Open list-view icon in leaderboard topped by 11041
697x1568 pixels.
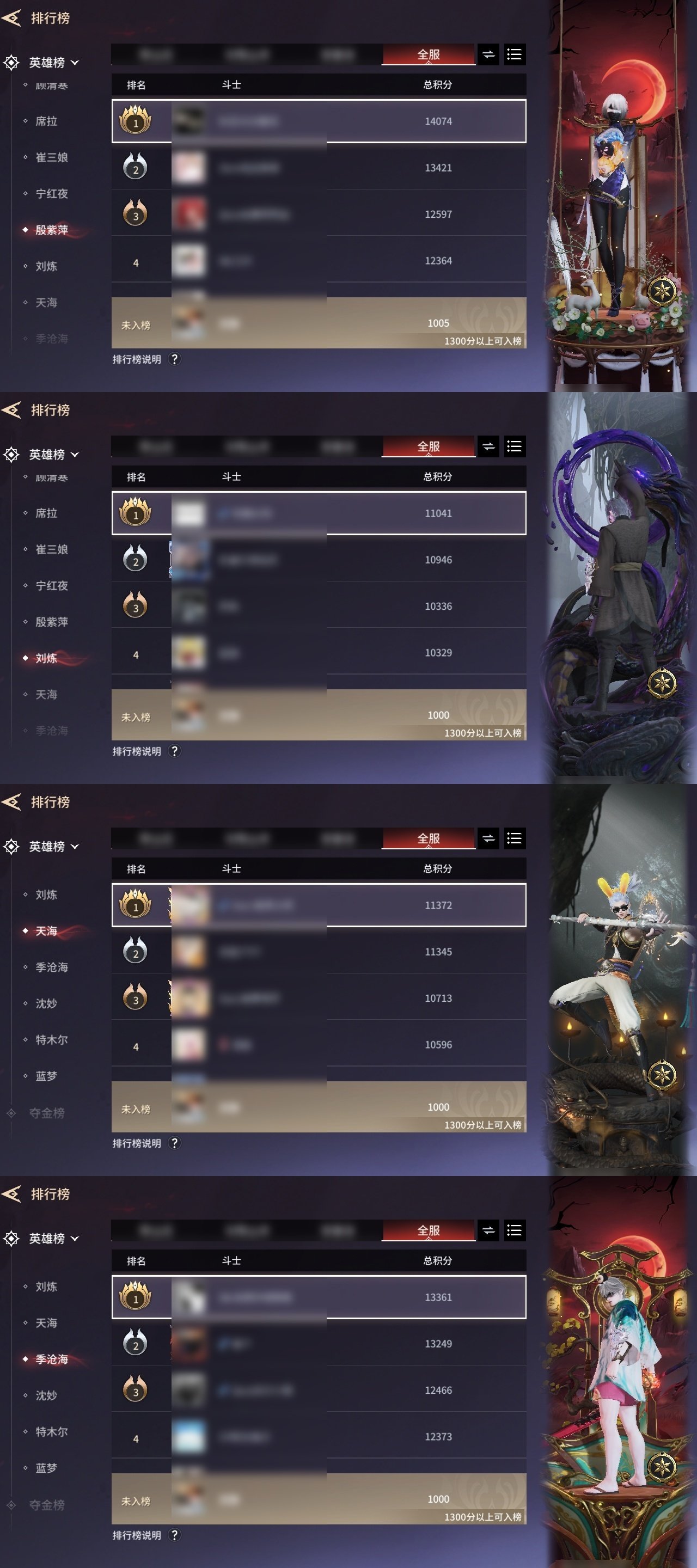[515, 447]
